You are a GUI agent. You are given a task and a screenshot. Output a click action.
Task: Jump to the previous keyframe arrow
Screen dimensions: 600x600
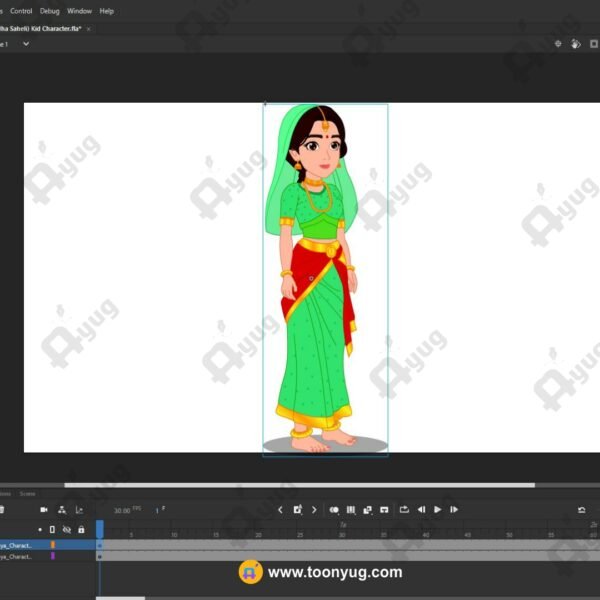tap(280, 510)
